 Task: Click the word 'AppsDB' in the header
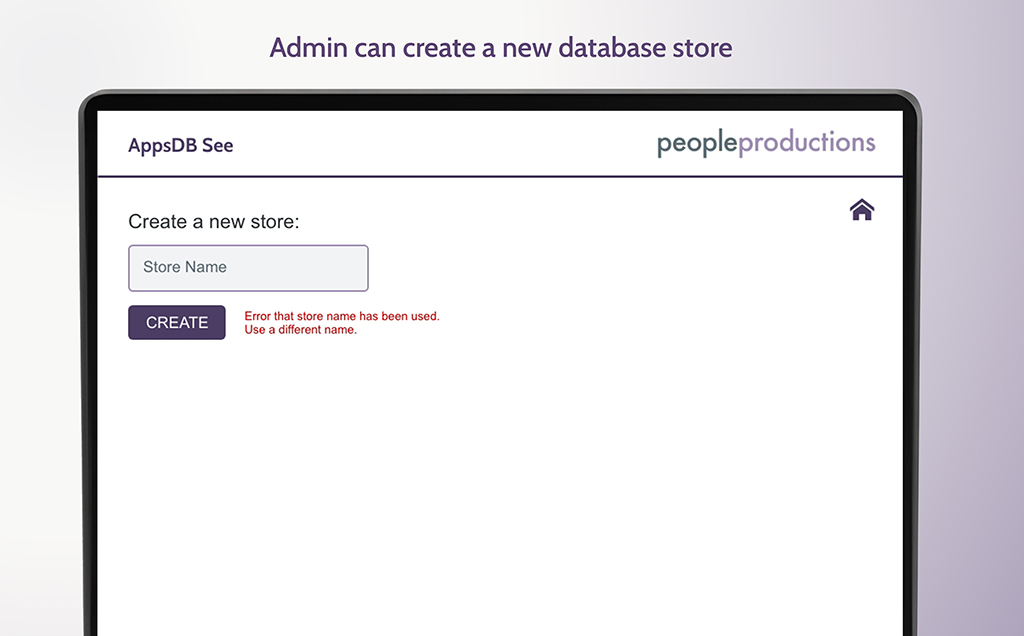click(x=163, y=145)
